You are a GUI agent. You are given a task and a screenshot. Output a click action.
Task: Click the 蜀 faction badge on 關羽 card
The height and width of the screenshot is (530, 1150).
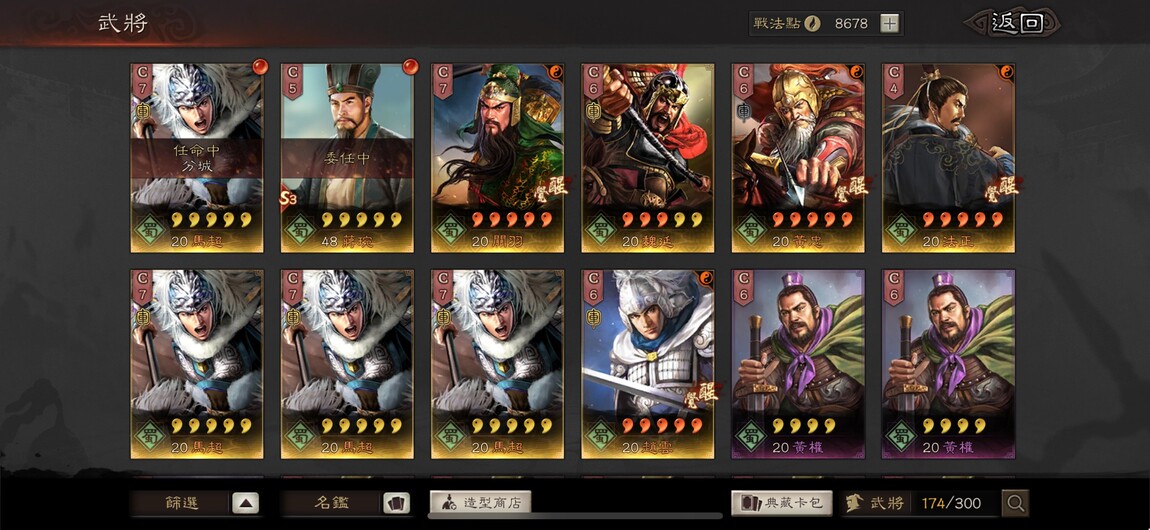450,228
